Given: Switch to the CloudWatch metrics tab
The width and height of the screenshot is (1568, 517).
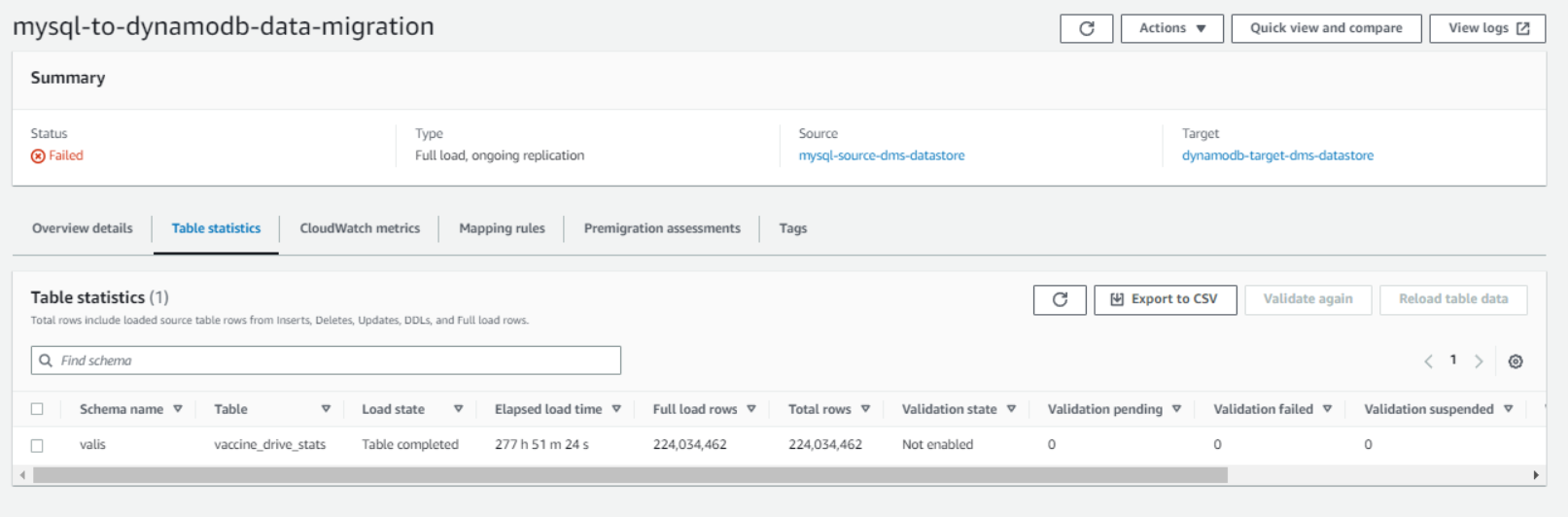Looking at the screenshot, I should pos(360,228).
